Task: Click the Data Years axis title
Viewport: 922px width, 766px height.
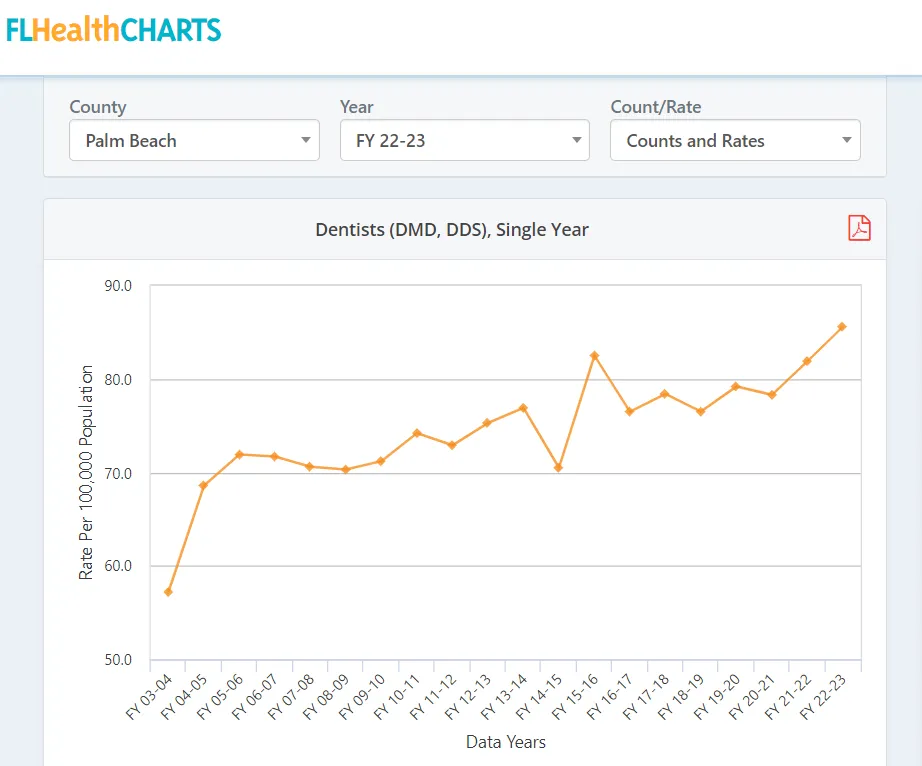Action: pyautogui.click(x=504, y=742)
